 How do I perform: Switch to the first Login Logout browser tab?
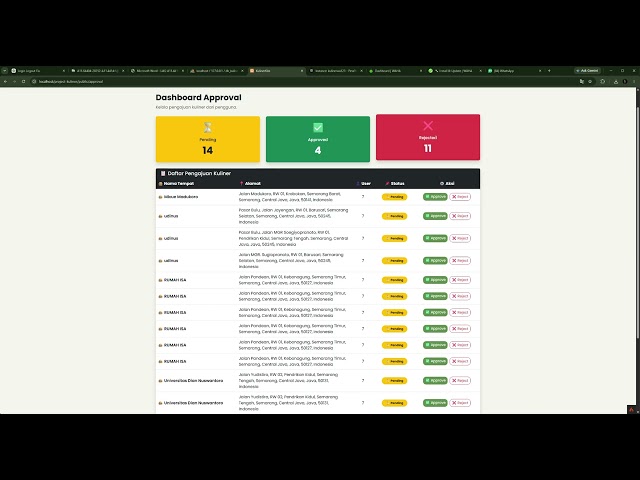pyautogui.click(x=38, y=71)
